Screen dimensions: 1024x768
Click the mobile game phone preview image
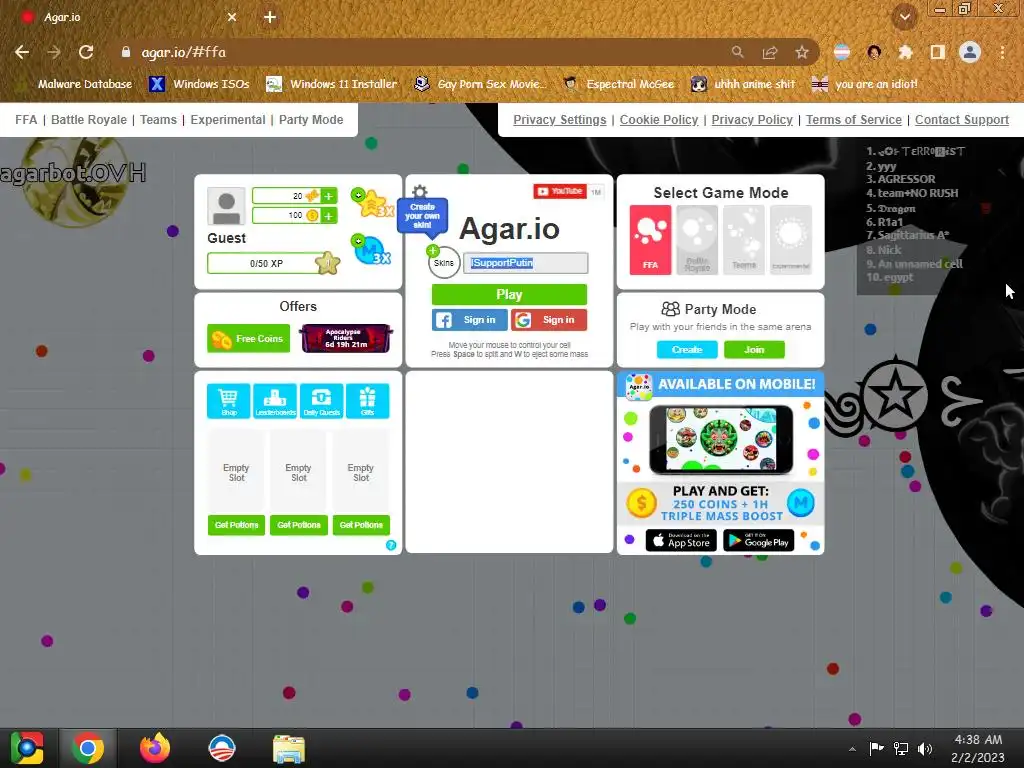click(x=721, y=439)
